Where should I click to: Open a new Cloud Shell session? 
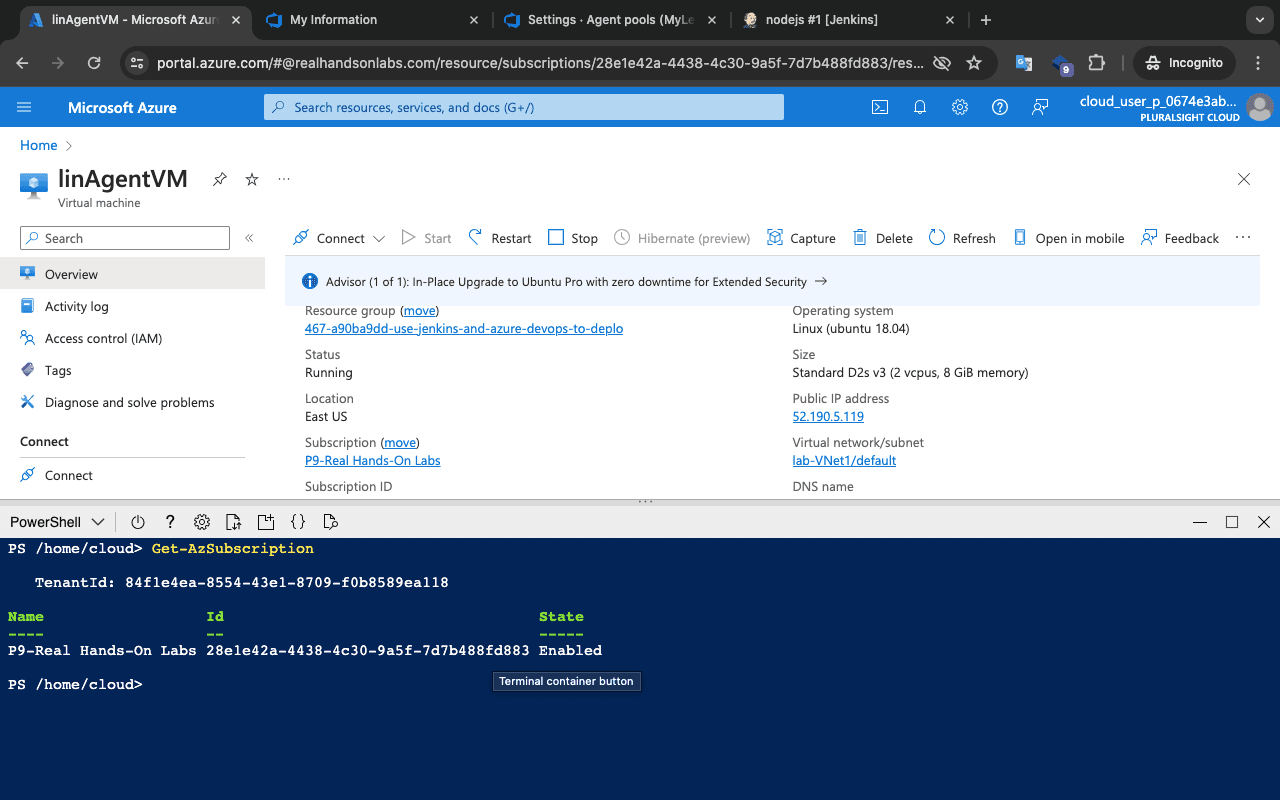(265, 522)
